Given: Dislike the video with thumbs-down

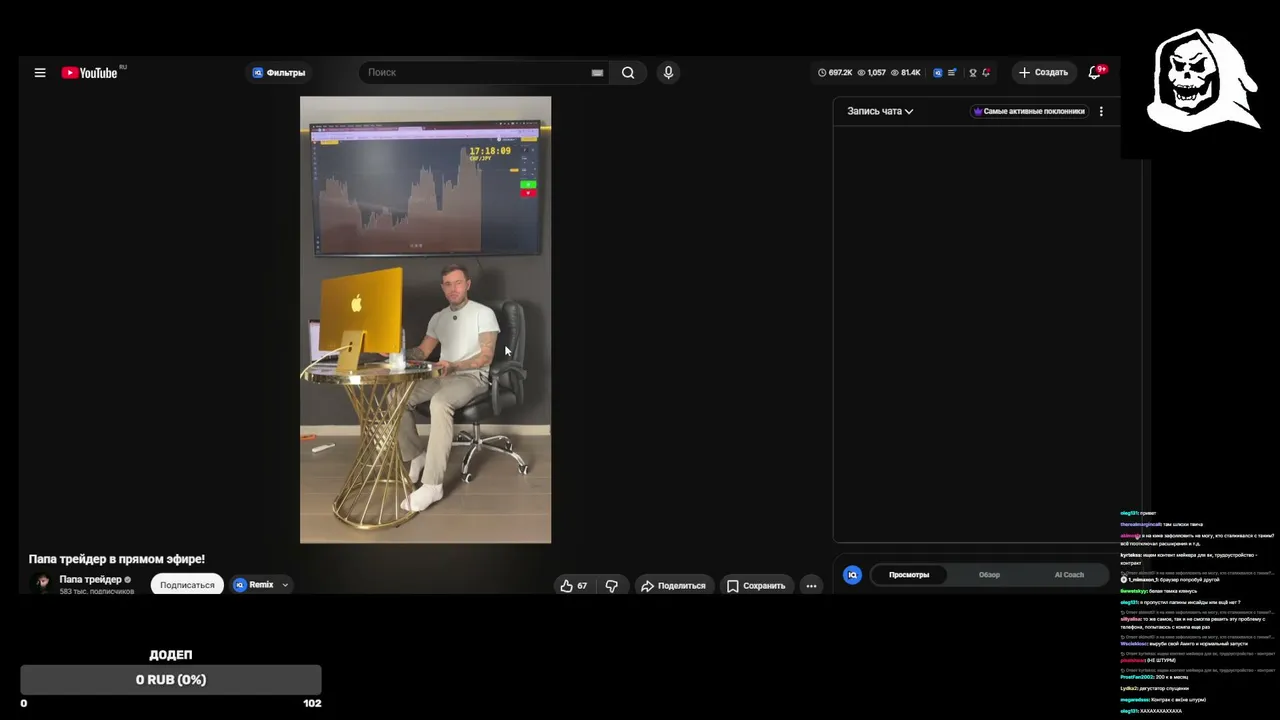Looking at the screenshot, I should [x=612, y=586].
